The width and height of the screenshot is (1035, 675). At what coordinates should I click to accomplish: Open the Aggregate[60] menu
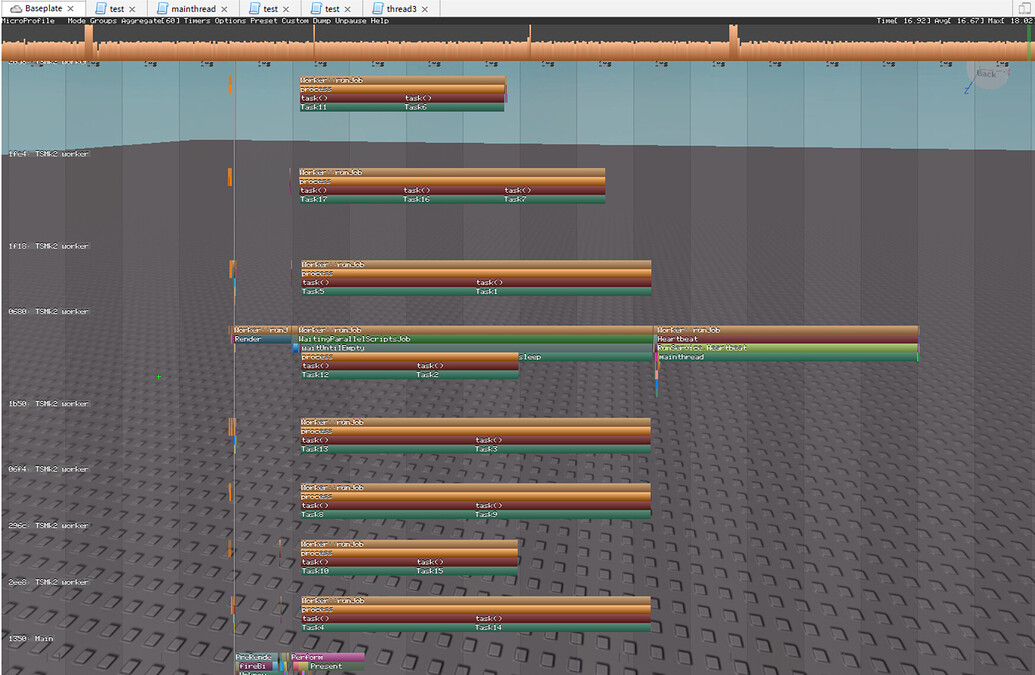[x=150, y=20]
